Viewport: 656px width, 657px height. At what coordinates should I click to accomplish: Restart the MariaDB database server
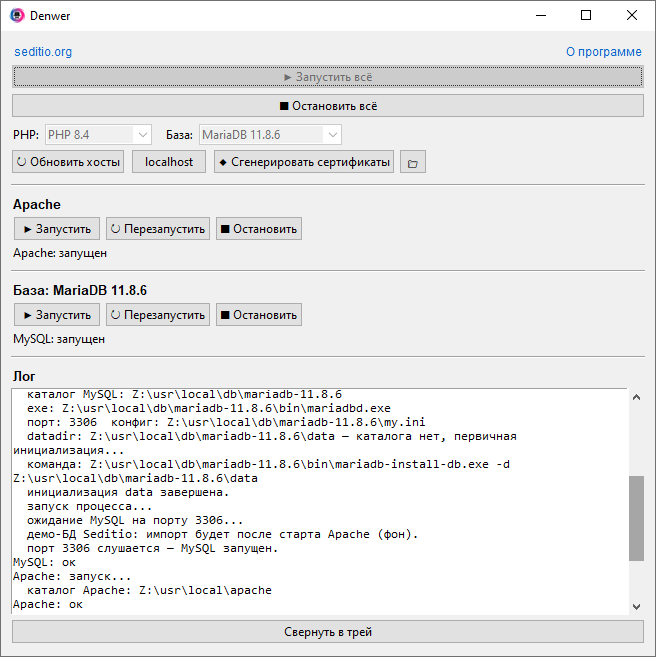[x=158, y=315]
